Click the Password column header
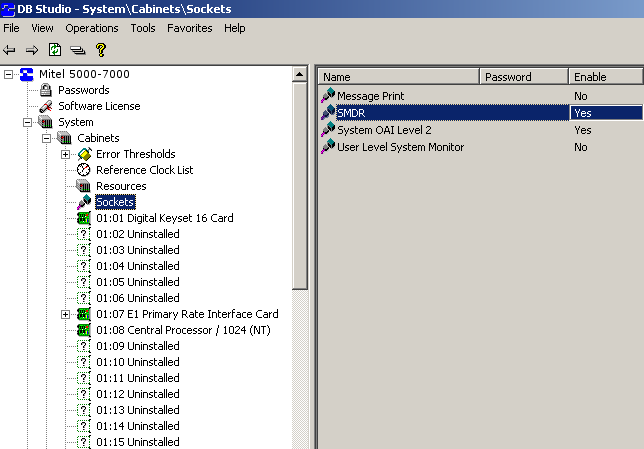Image resolution: width=644 pixels, height=449 pixels. [524, 77]
